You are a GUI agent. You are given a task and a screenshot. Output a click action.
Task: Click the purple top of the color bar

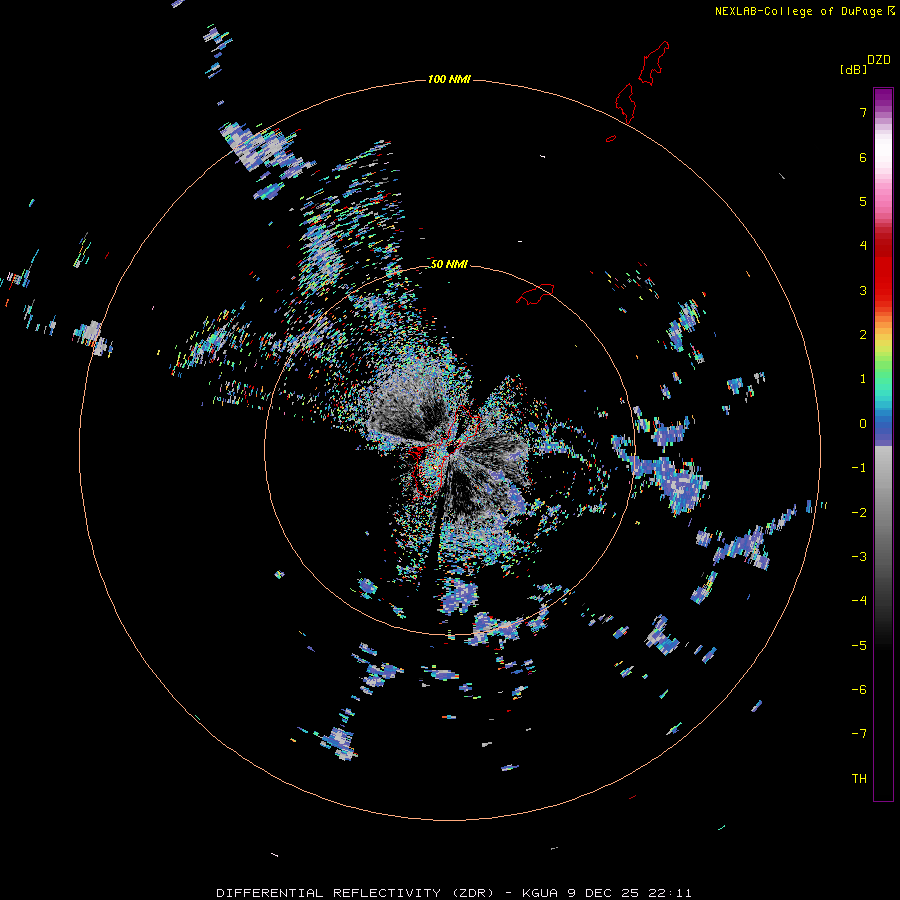click(x=883, y=98)
